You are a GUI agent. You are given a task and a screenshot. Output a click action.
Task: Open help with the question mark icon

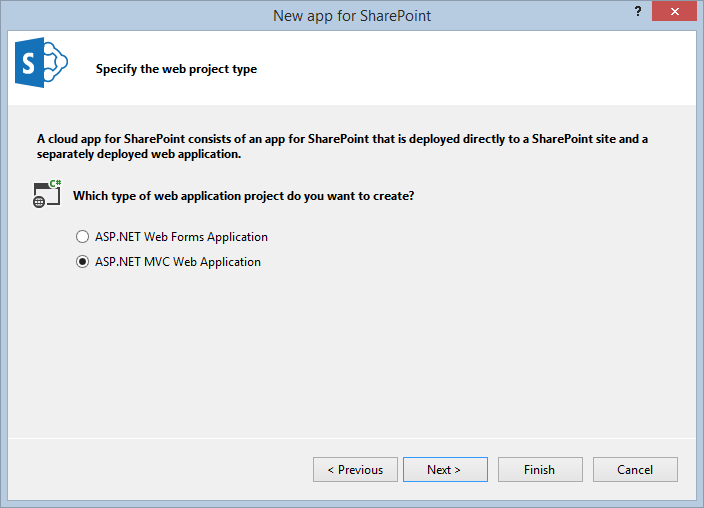tap(638, 12)
